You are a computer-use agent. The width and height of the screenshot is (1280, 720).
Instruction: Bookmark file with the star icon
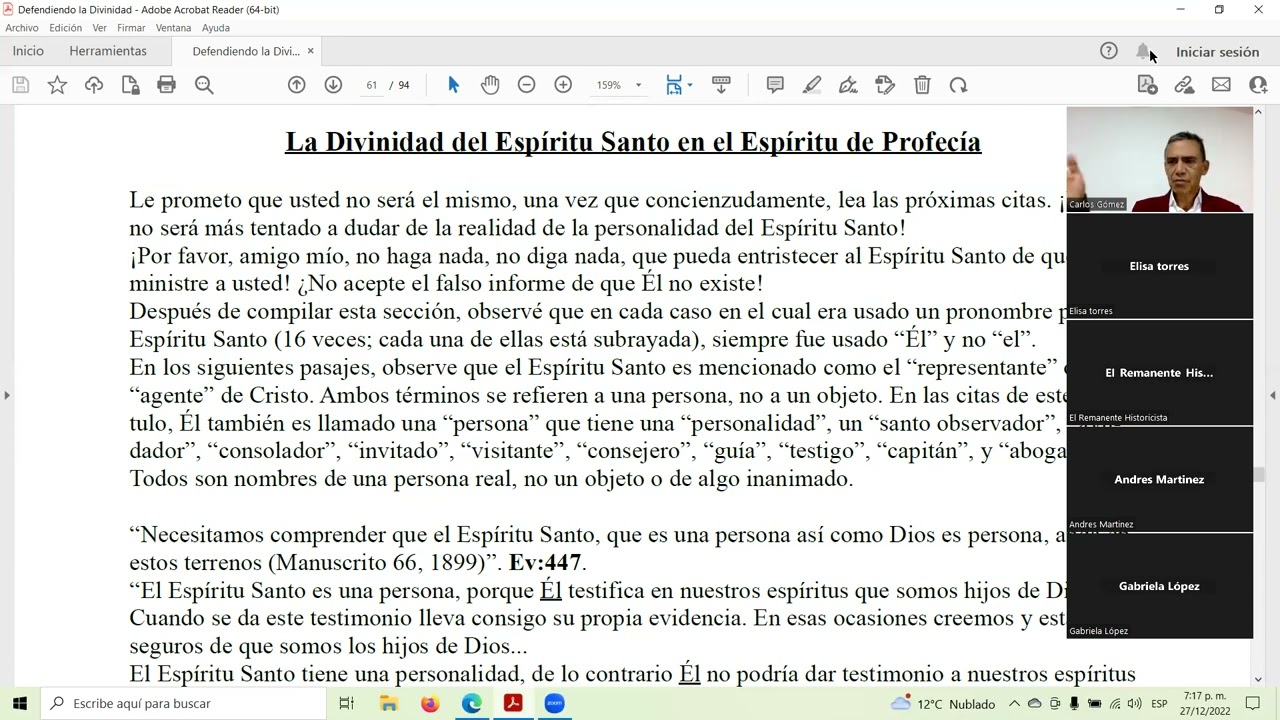point(57,85)
